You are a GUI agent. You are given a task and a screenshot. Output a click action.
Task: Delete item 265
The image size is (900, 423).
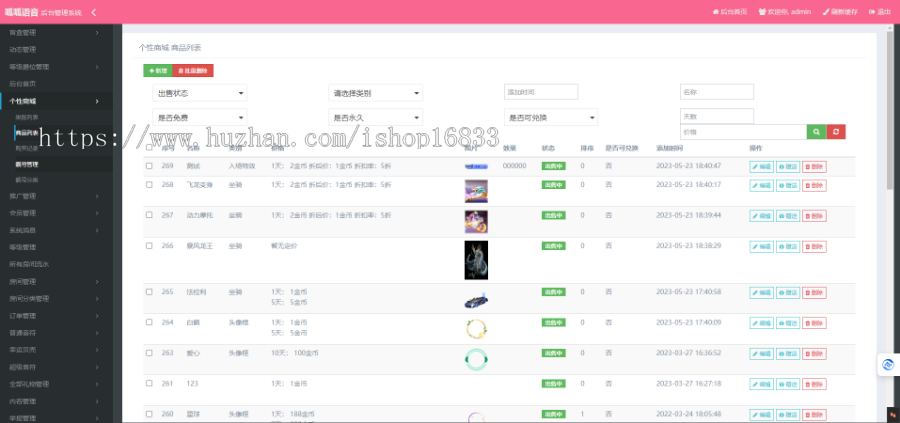pos(814,293)
